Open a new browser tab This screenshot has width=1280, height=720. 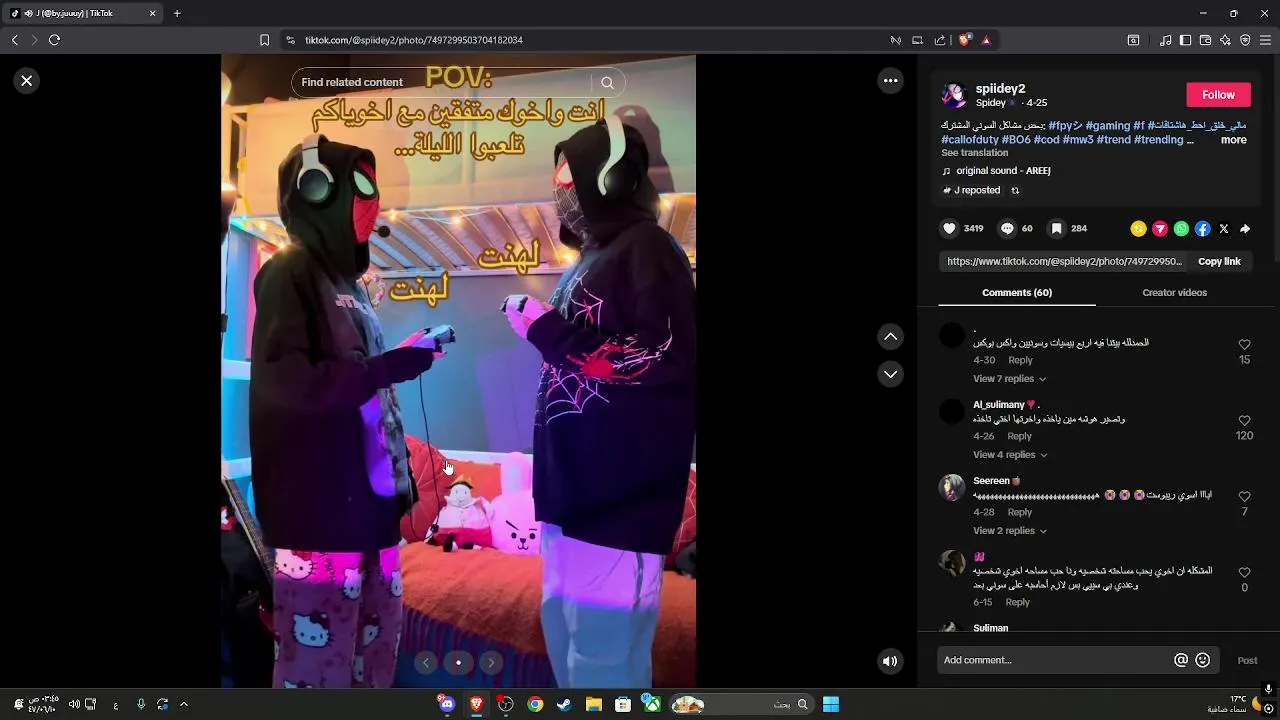(x=177, y=13)
